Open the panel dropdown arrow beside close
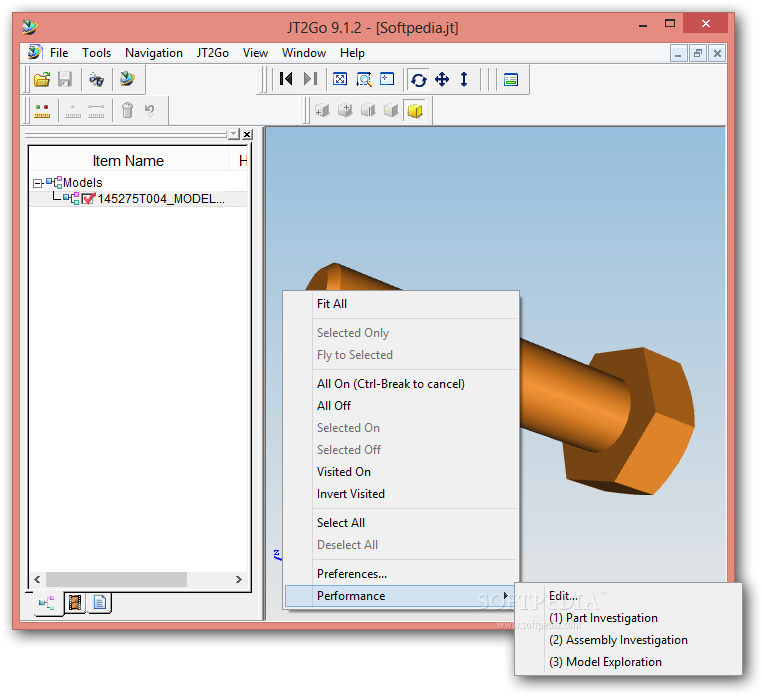This screenshot has width=763, height=696. click(x=234, y=134)
